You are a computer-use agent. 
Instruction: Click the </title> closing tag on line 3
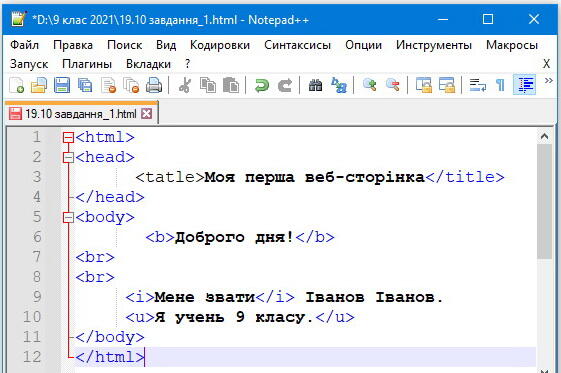coord(464,177)
